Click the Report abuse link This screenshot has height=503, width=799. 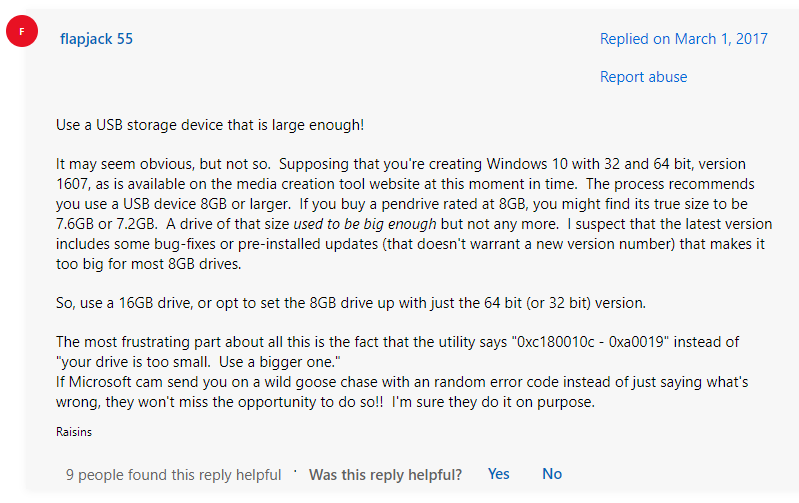click(x=643, y=77)
